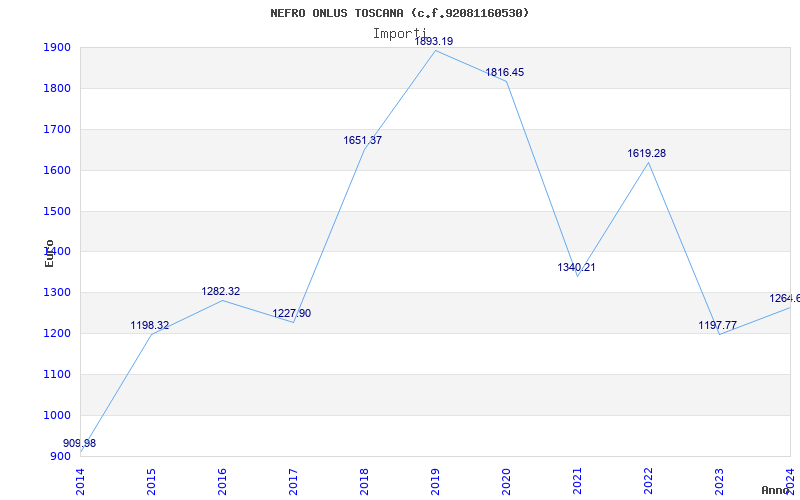Select the 2021 x-axis label
This screenshot has width=800, height=500.
tap(577, 482)
